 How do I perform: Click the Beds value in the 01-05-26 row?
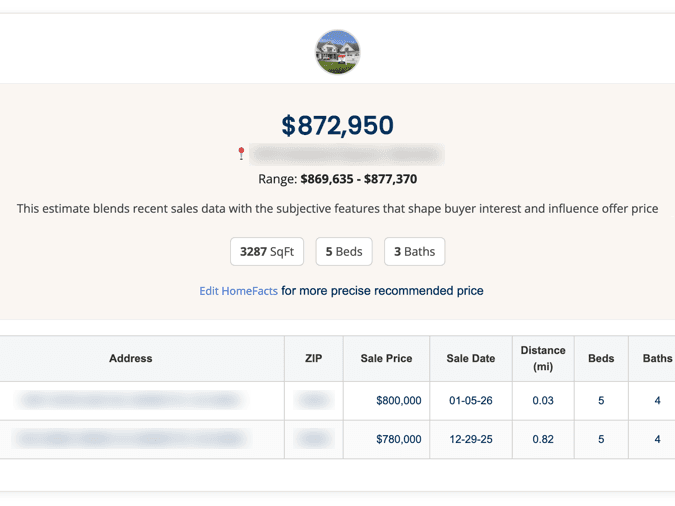[601, 400]
